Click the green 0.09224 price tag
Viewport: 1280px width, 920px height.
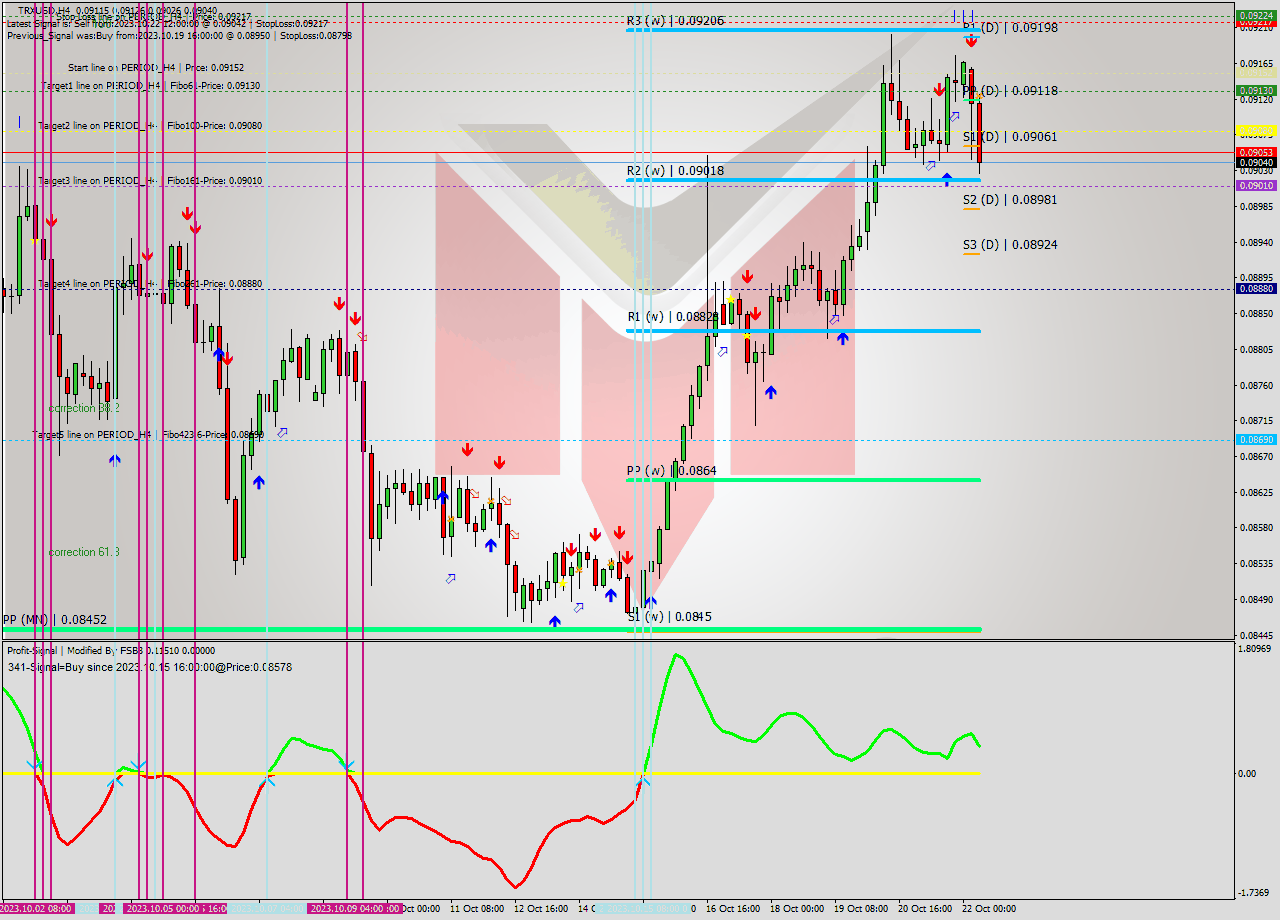tap(1257, 16)
